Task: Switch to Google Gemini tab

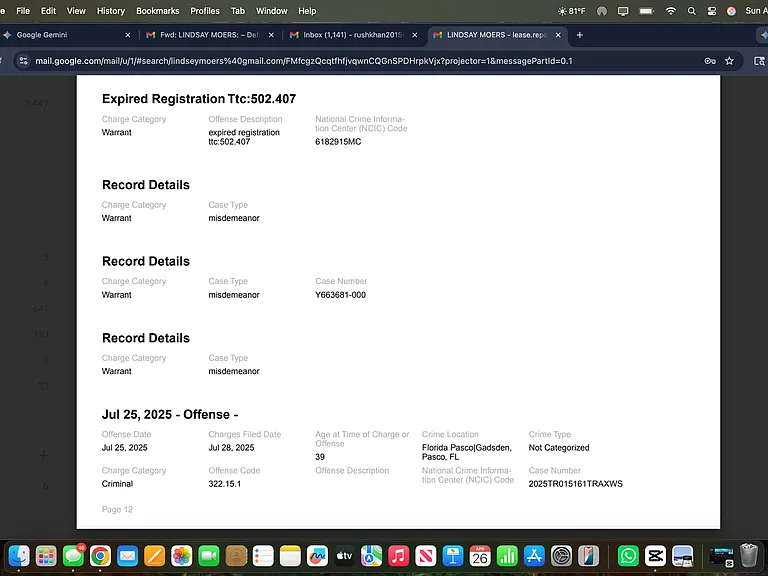Action: pos(66,35)
